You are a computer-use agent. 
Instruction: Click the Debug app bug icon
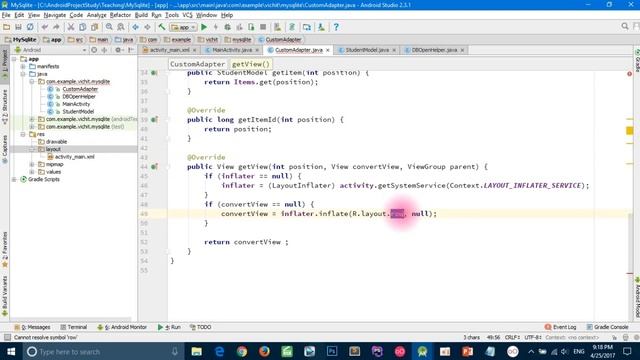point(227,27)
